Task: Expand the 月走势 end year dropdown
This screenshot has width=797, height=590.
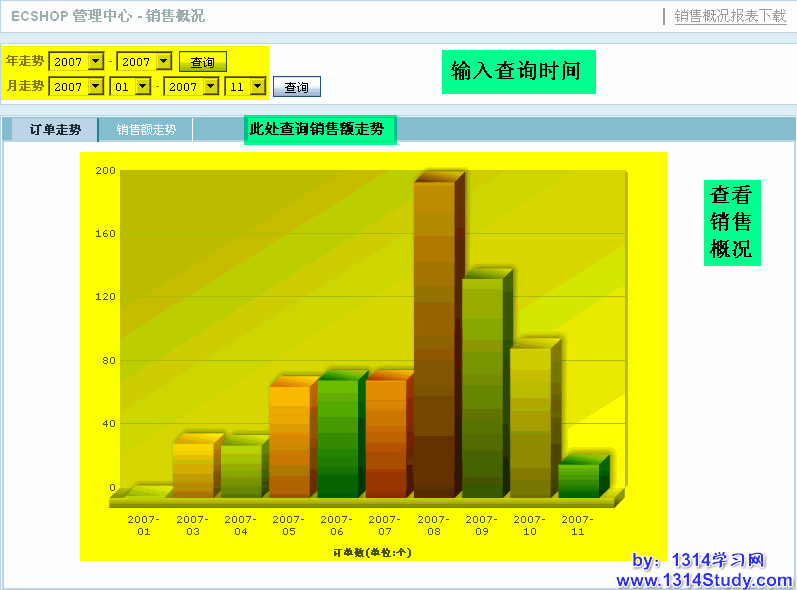Action: coord(191,87)
